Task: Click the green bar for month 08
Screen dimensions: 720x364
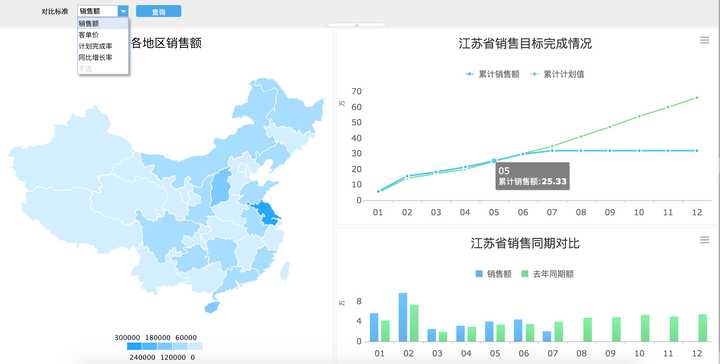Action: tap(587, 330)
